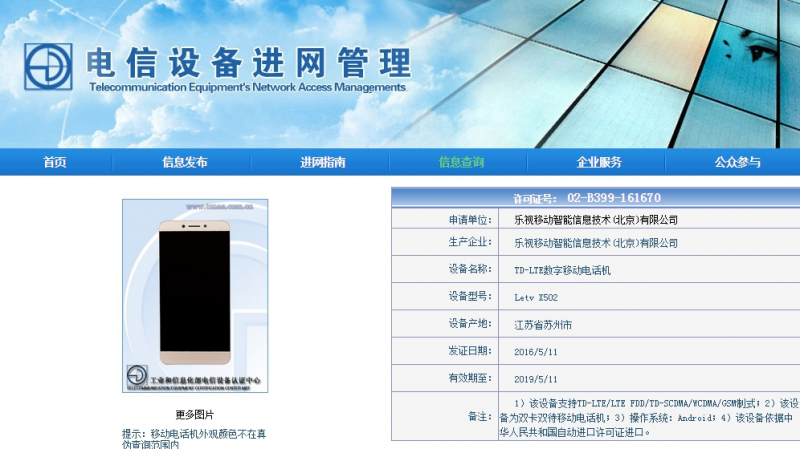Click the origin value 江苏省苏州市
800x449 pixels.
545,324
